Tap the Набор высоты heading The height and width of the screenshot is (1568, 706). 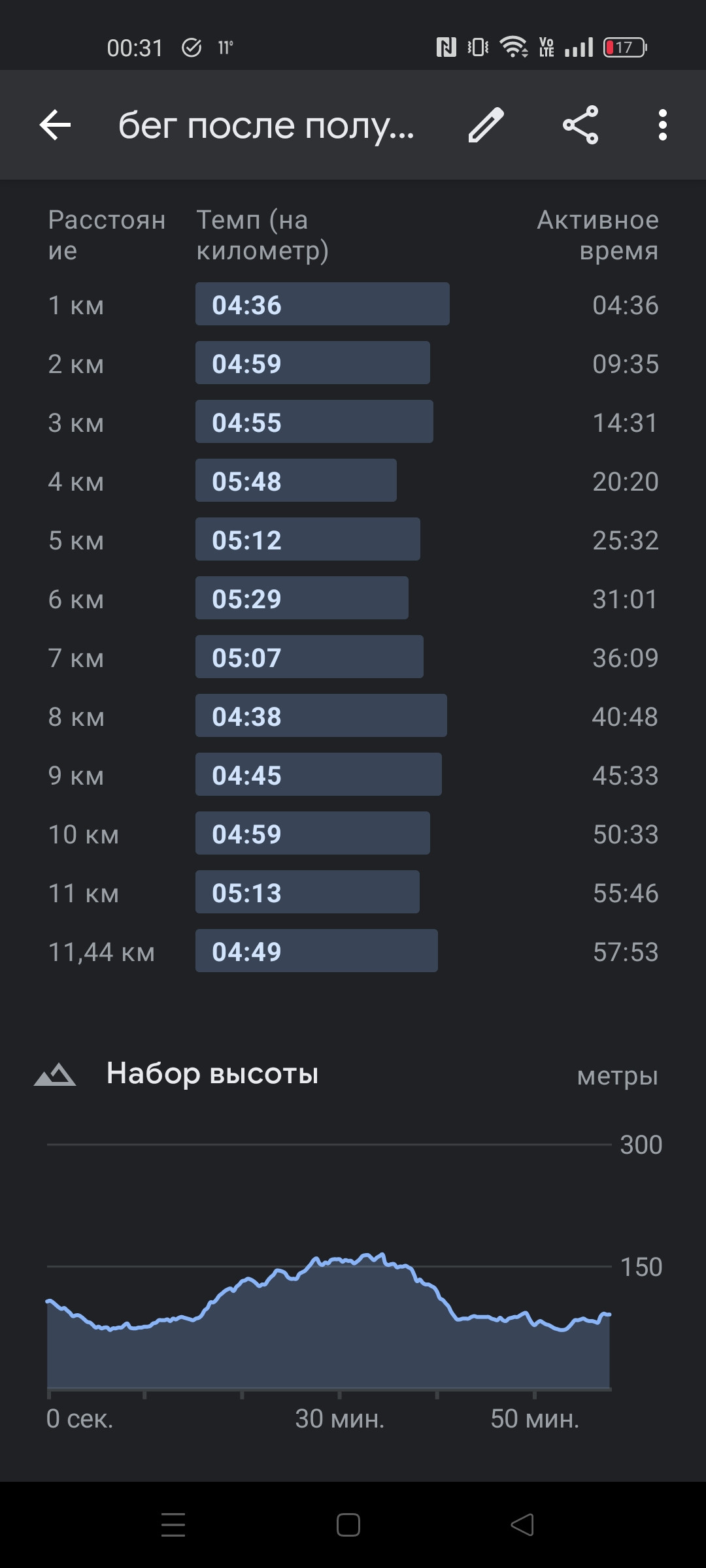212,1074
